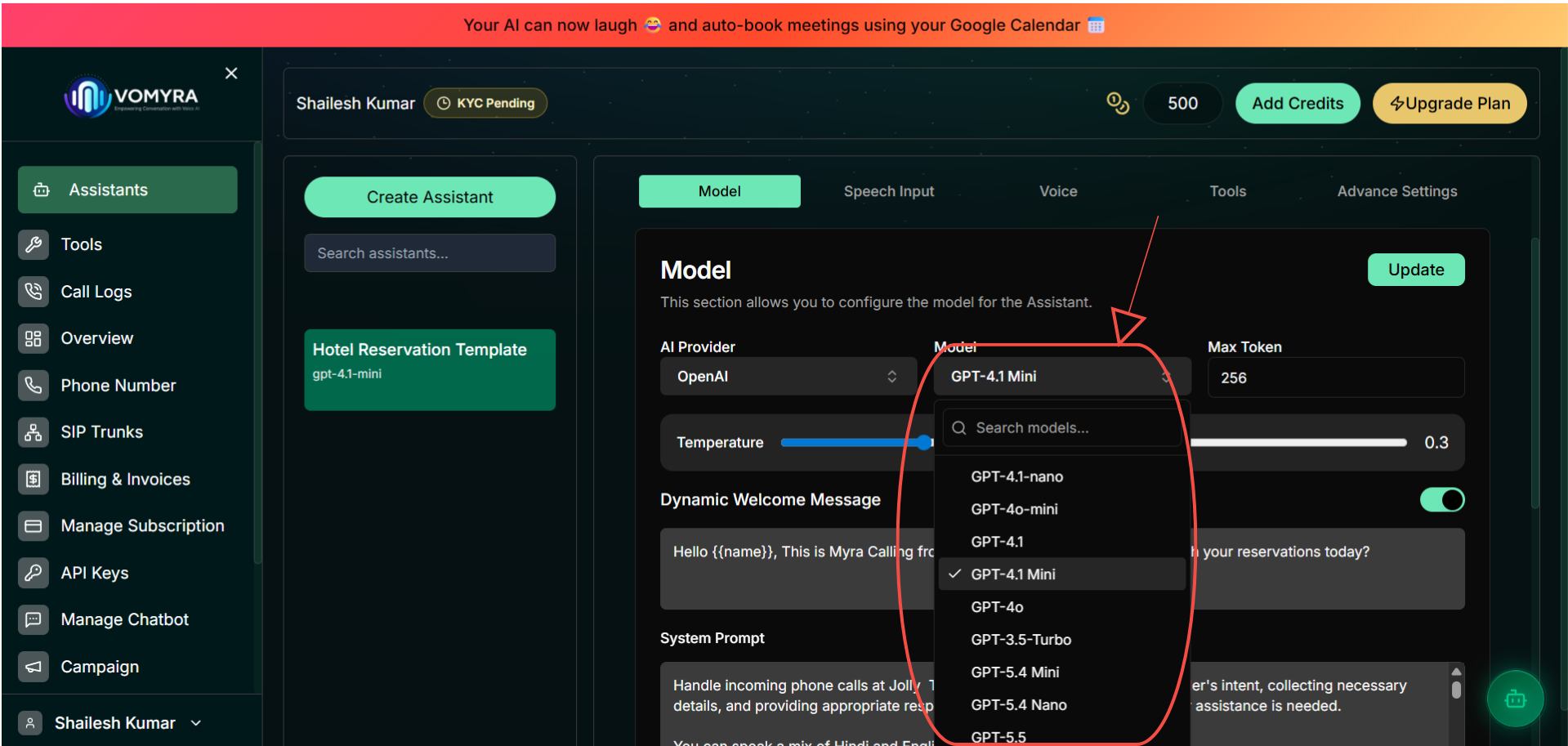Click the Billing & Invoices receipt icon
Image resolution: width=1568 pixels, height=746 pixels.
pos(34,479)
